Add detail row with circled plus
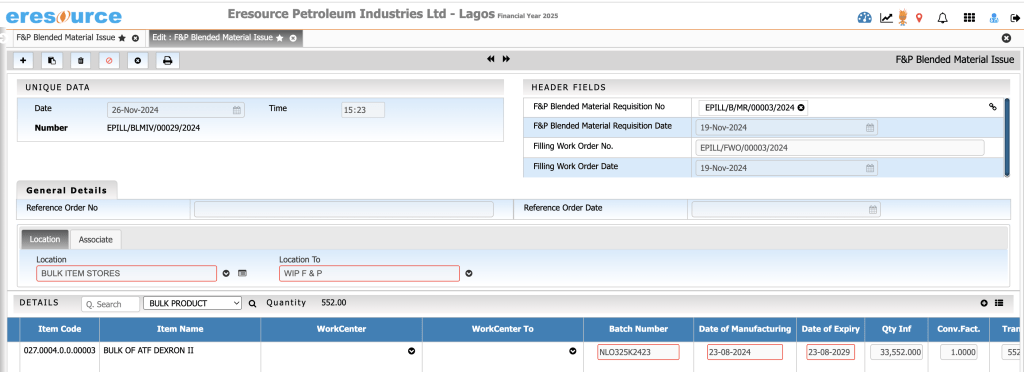1024x372 pixels. 984,303
